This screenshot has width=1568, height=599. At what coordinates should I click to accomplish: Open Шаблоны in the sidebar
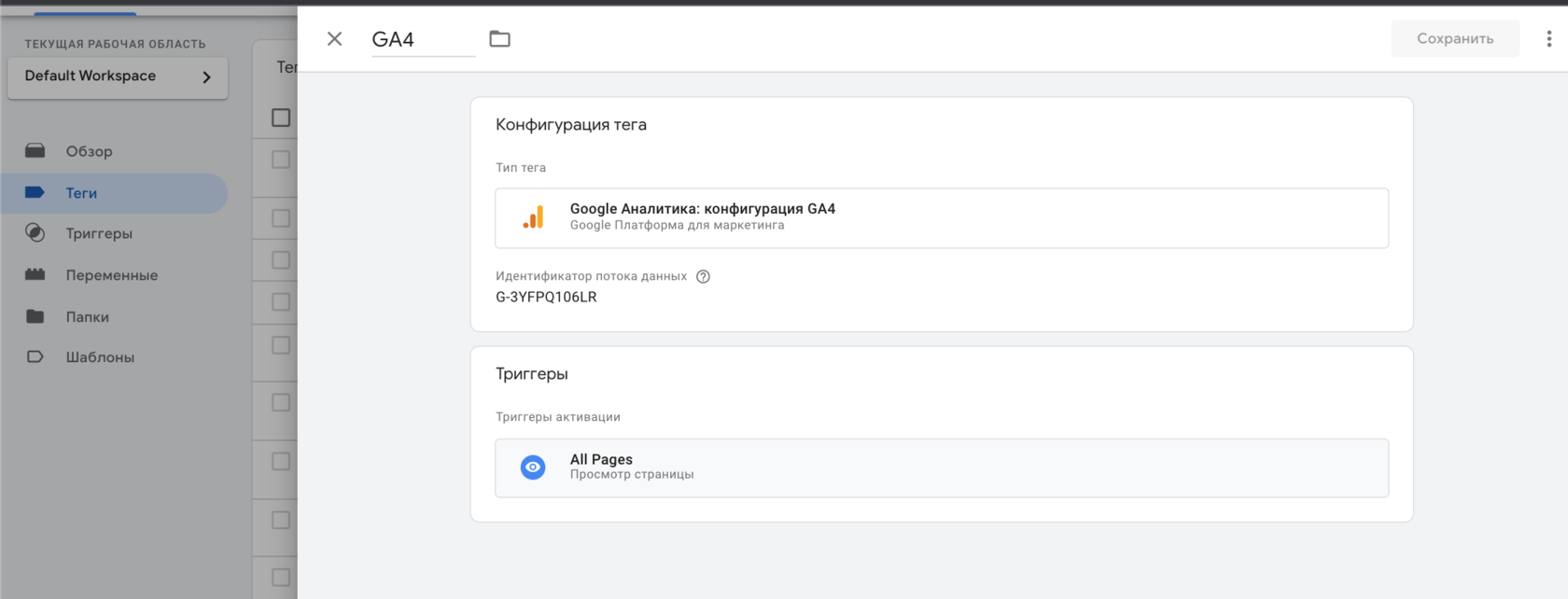(100, 357)
